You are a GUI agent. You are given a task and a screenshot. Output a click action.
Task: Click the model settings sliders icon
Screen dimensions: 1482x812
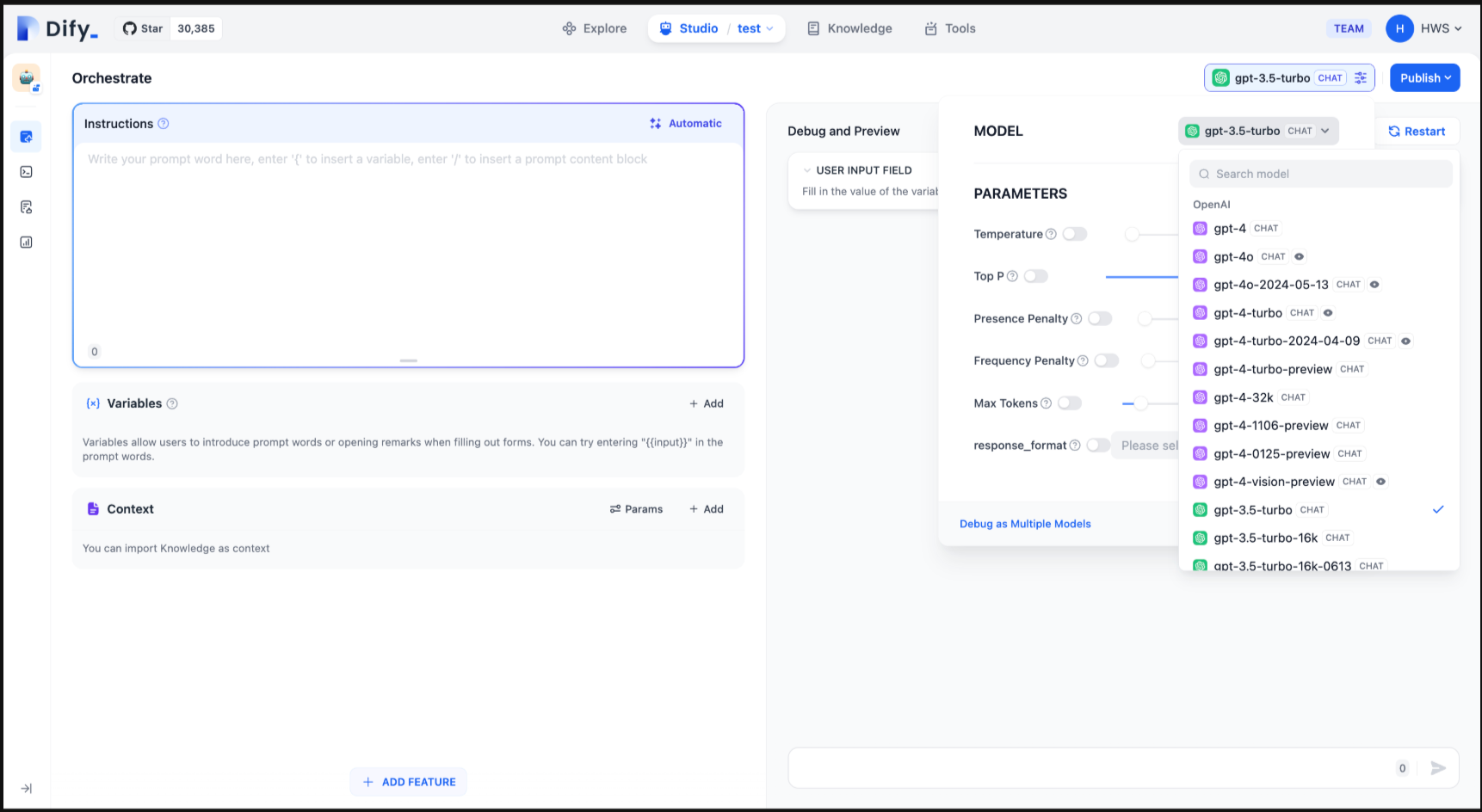tap(1361, 78)
